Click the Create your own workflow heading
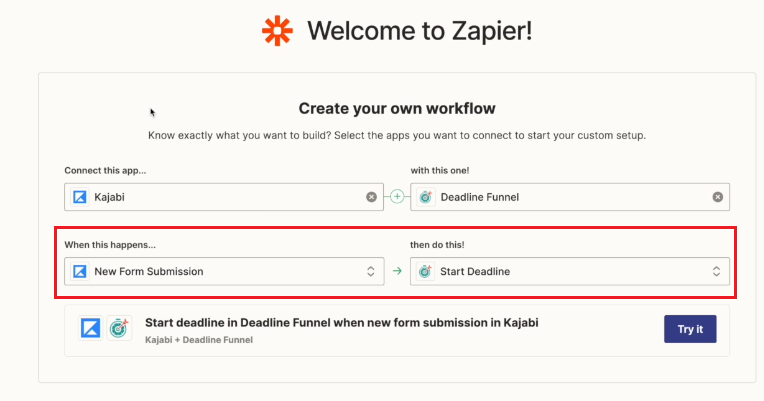This screenshot has height=401, width=764. (x=397, y=108)
